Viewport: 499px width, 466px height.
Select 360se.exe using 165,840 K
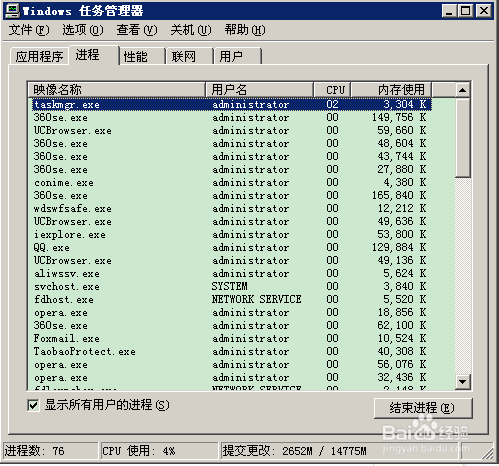(232, 195)
